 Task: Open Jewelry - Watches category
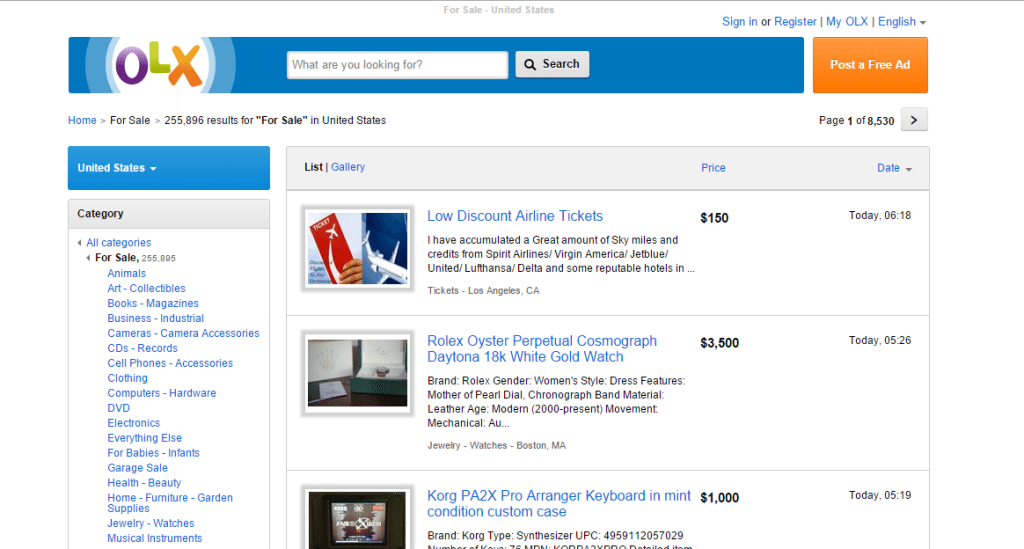[x=150, y=524]
